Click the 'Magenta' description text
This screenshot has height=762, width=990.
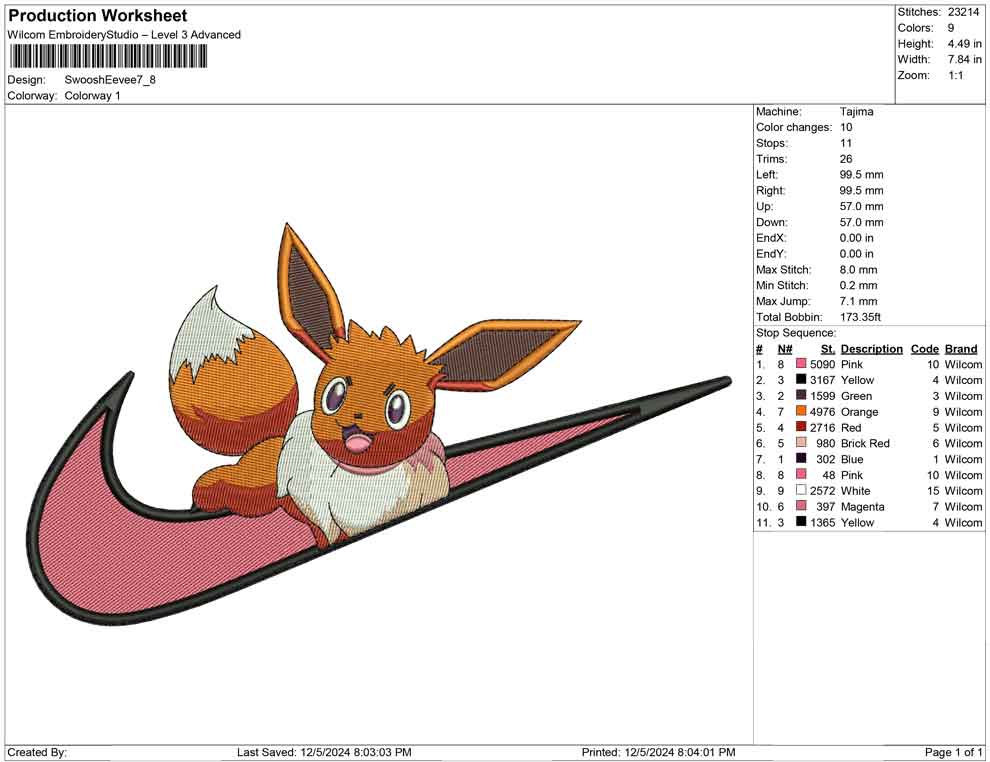tap(862, 506)
